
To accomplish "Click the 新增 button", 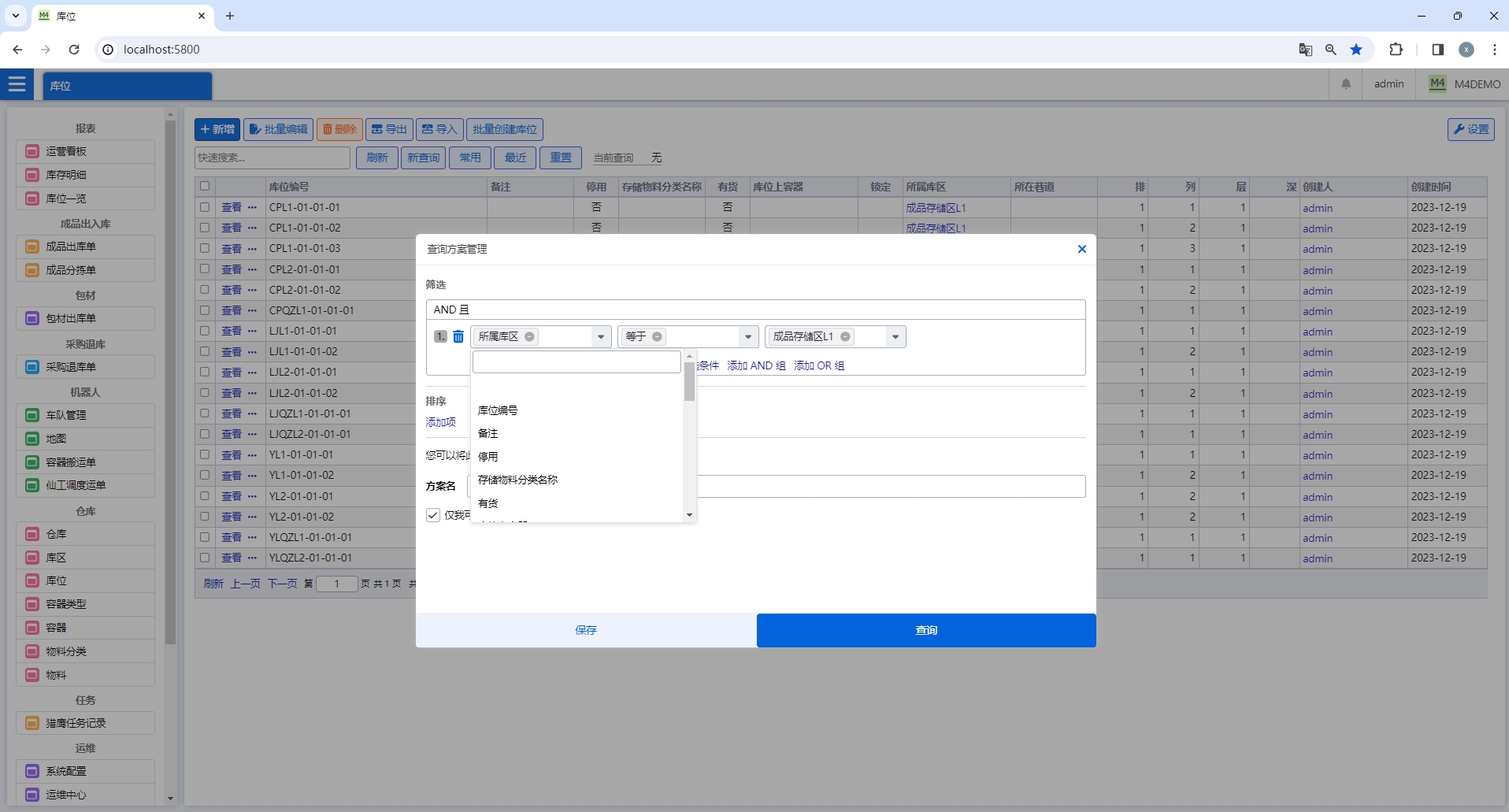I will point(217,129).
